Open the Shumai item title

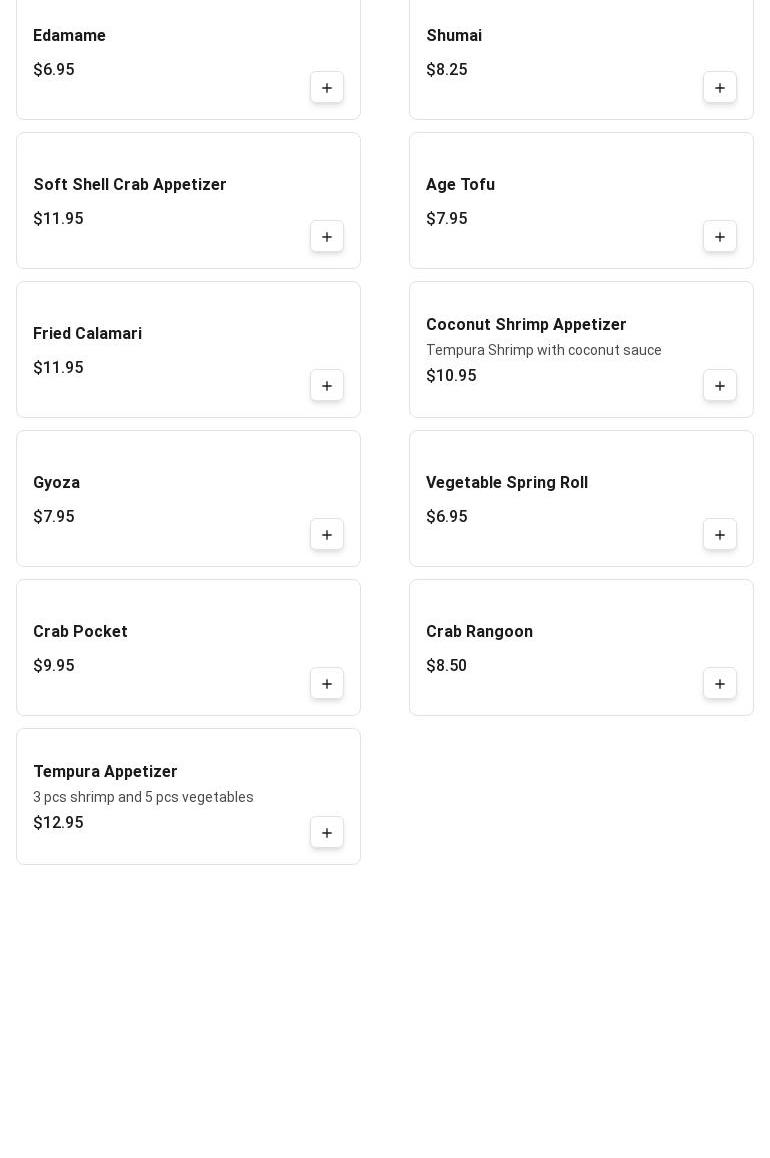click(x=454, y=36)
